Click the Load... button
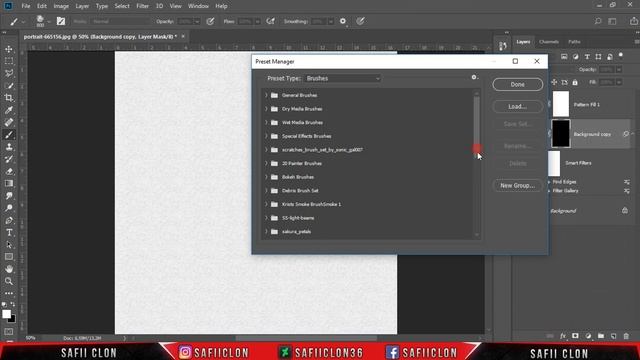This screenshot has width=640, height=360. [518, 107]
